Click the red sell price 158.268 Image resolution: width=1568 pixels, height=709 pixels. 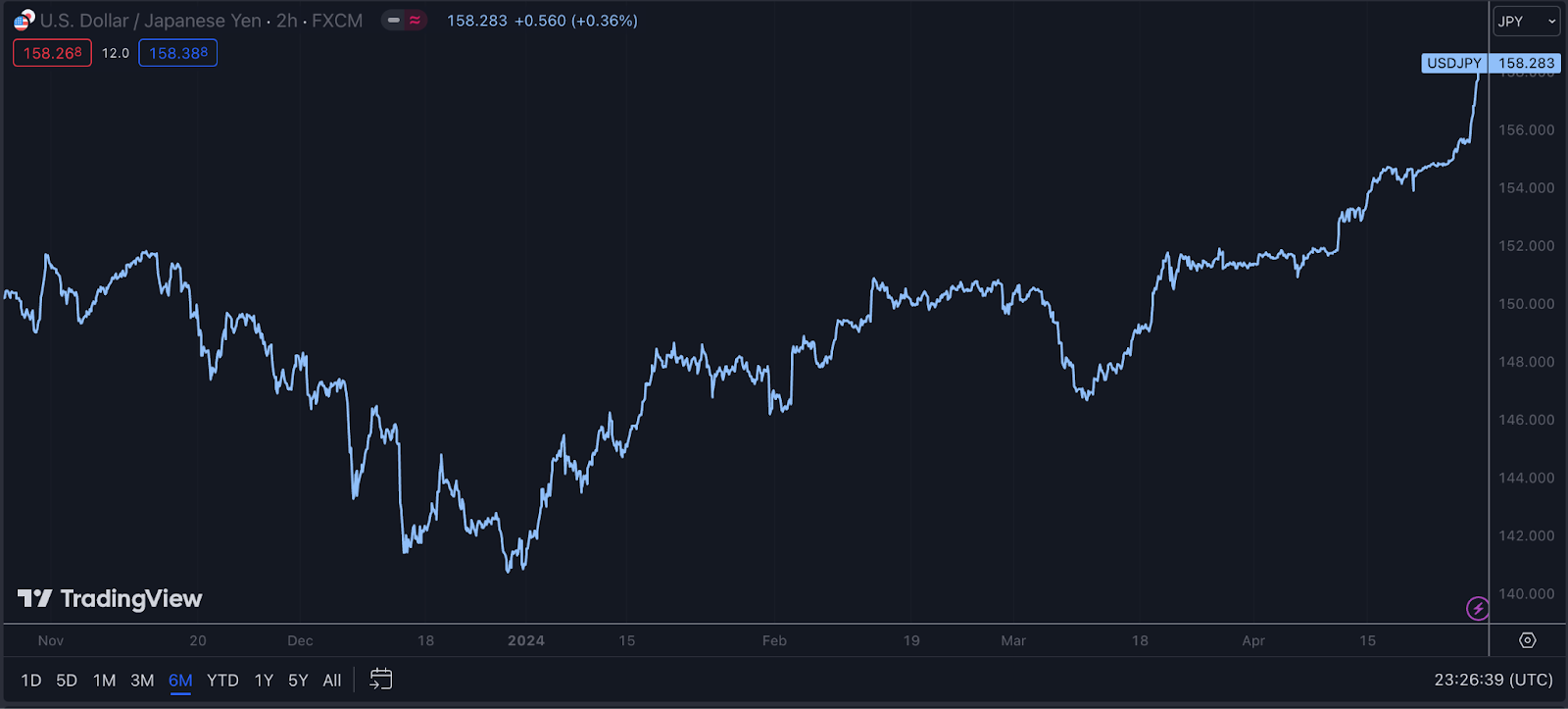(x=52, y=53)
